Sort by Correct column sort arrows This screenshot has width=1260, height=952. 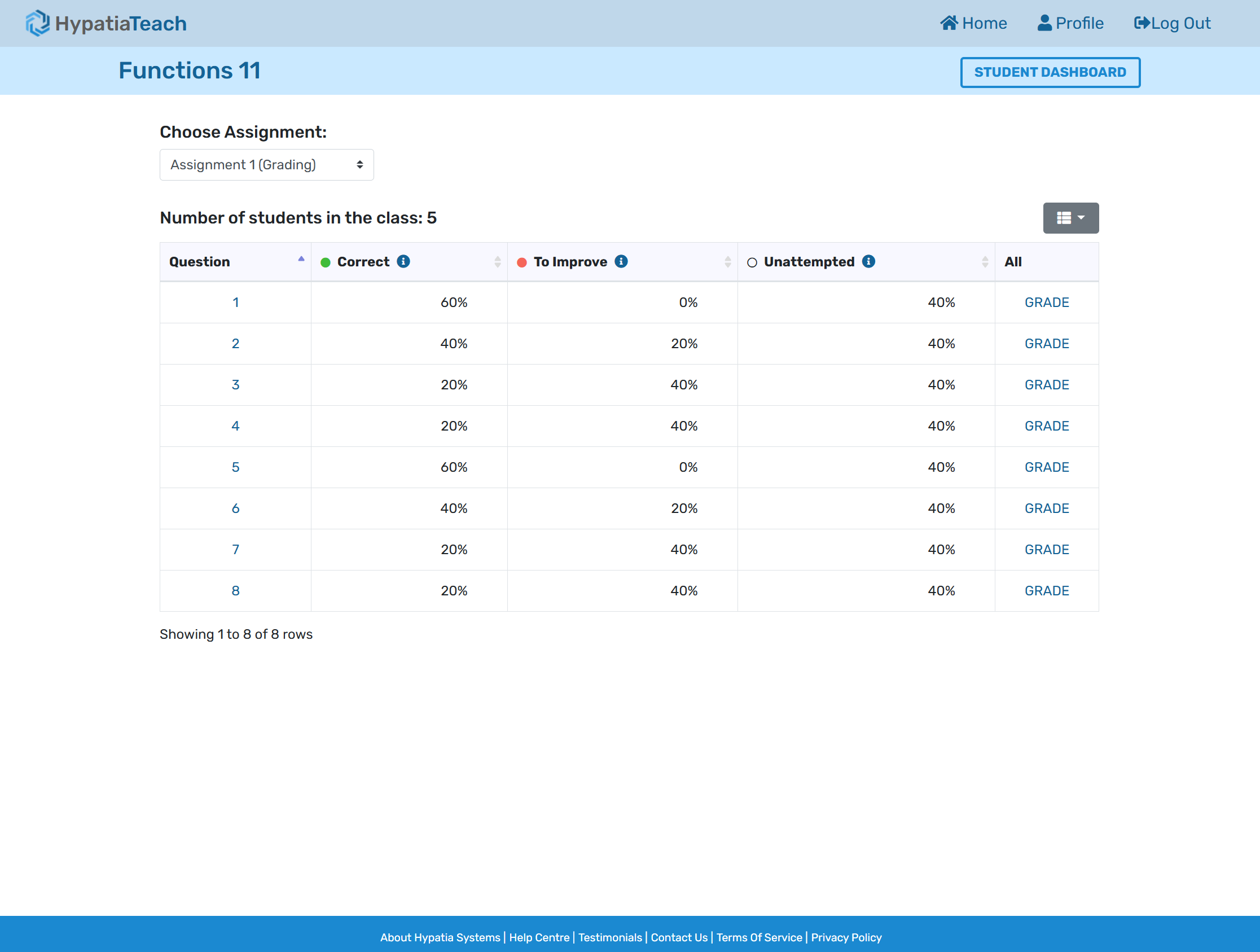(497, 262)
